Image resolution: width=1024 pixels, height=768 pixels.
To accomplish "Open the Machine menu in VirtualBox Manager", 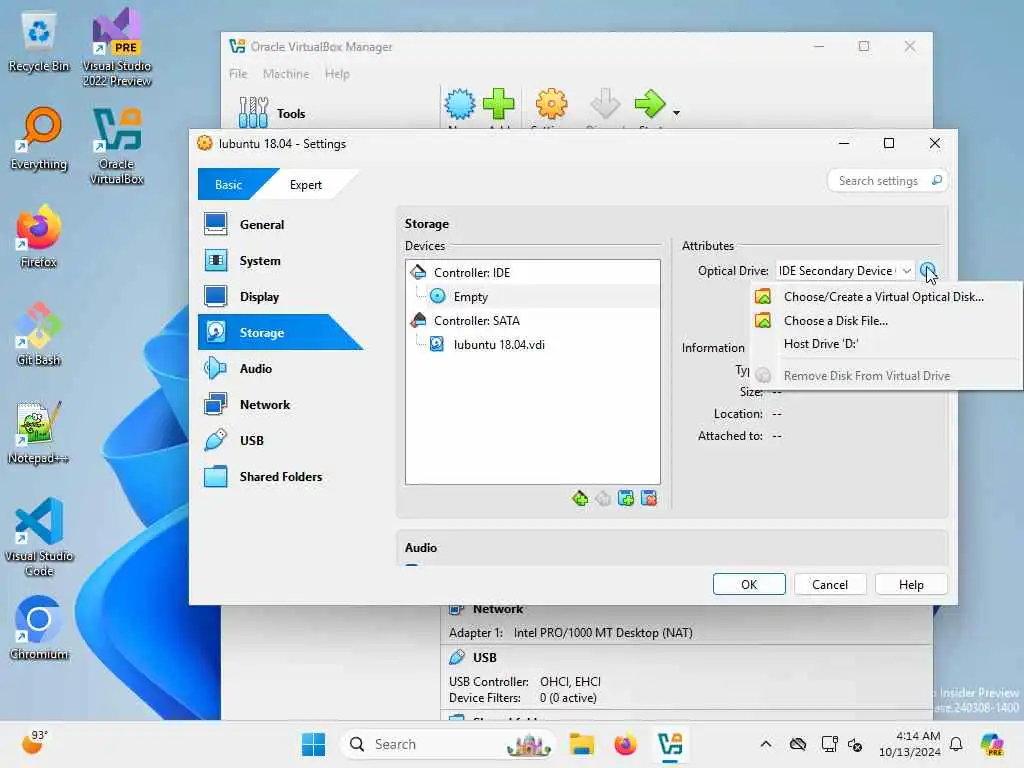I will pos(286,74).
